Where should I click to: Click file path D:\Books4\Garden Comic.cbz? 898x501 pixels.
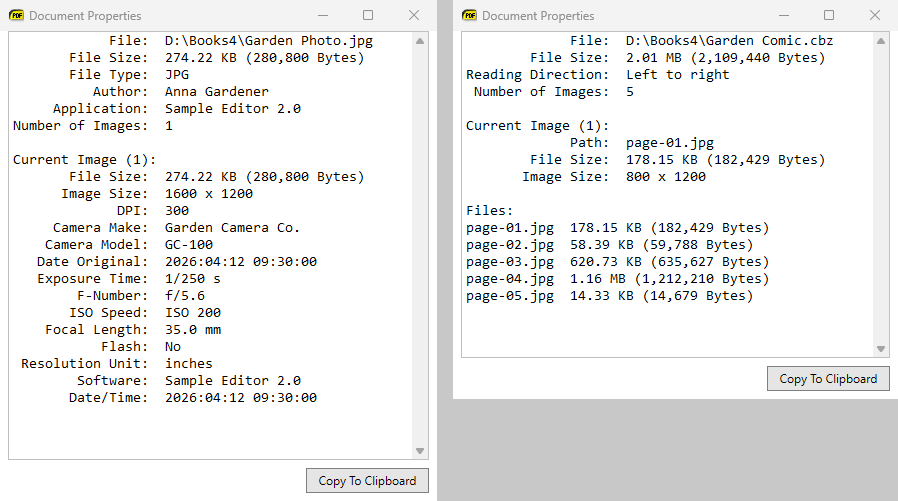tap(729, 41)
